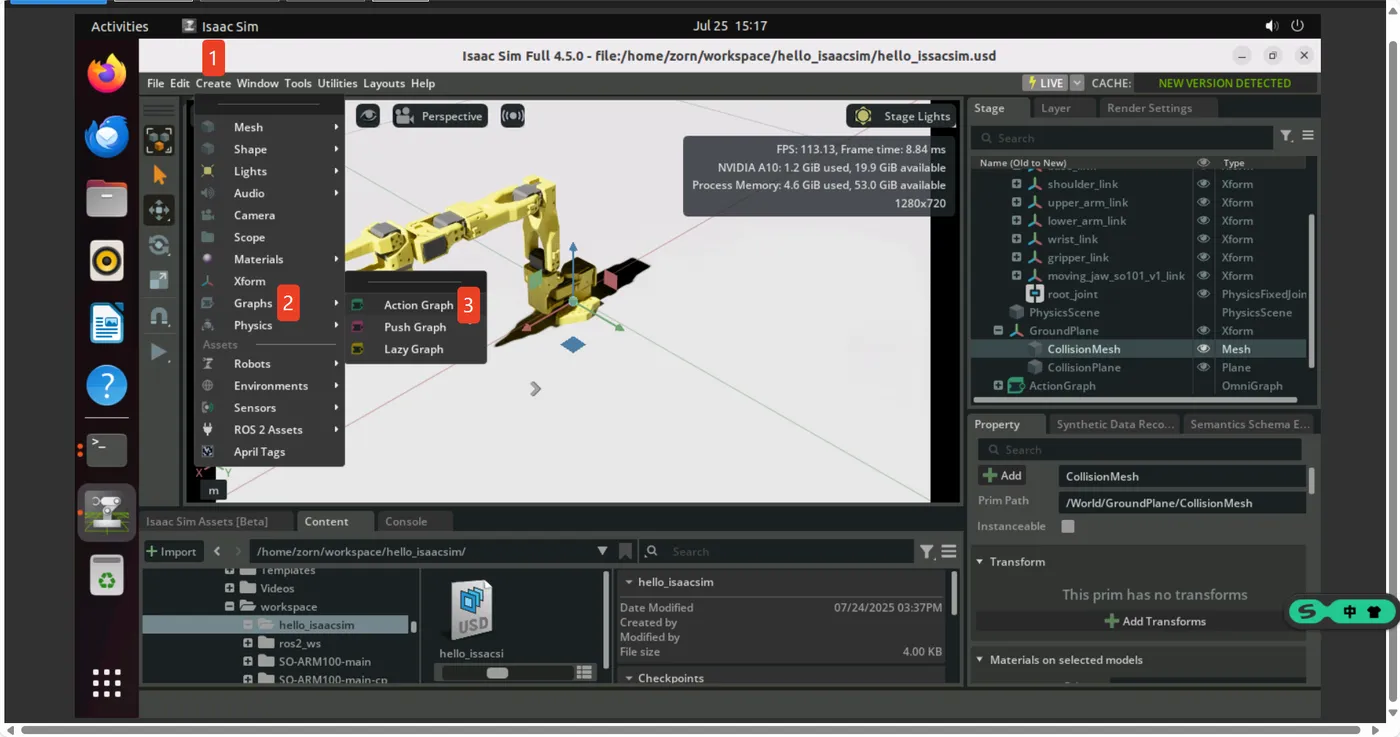
Task: Toggle visibility of CollisionMesh
Action: coord(1203,349)
